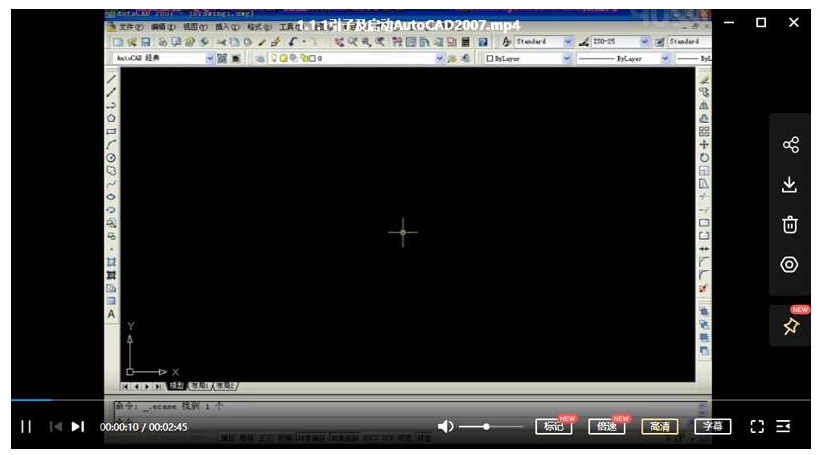820x455 pixels.
Task: Open the linetype ByLayer dropdown
Action: [x=665, y=59]
